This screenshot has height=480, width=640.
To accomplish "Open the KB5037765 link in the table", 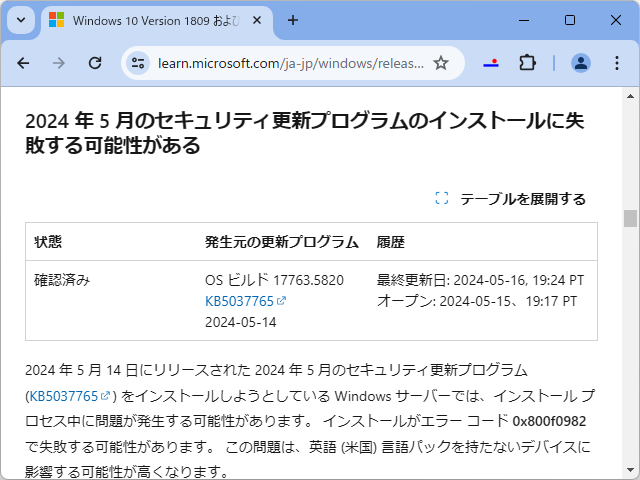I will [x=245, y=301].
